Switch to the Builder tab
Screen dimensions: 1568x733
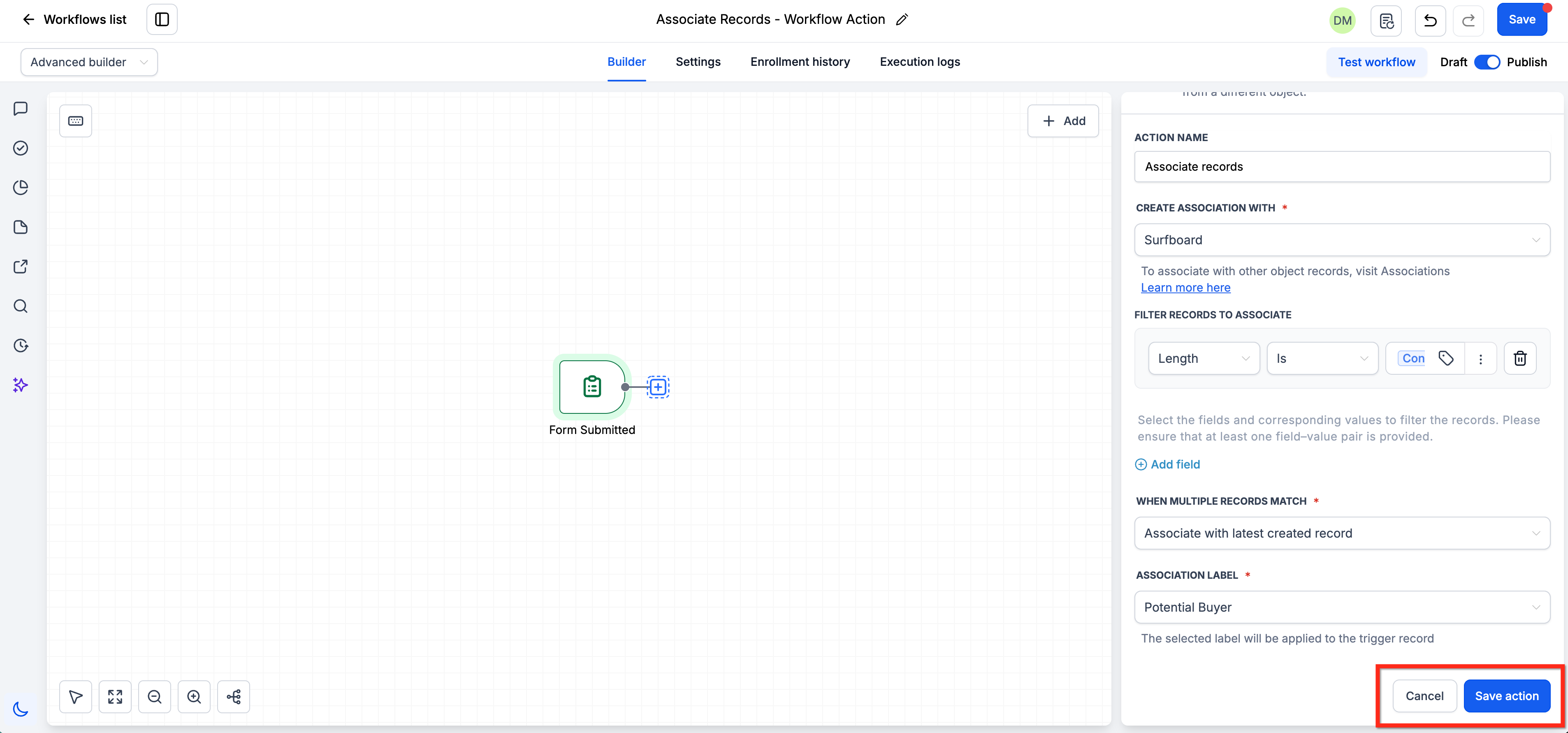(626, 61)
